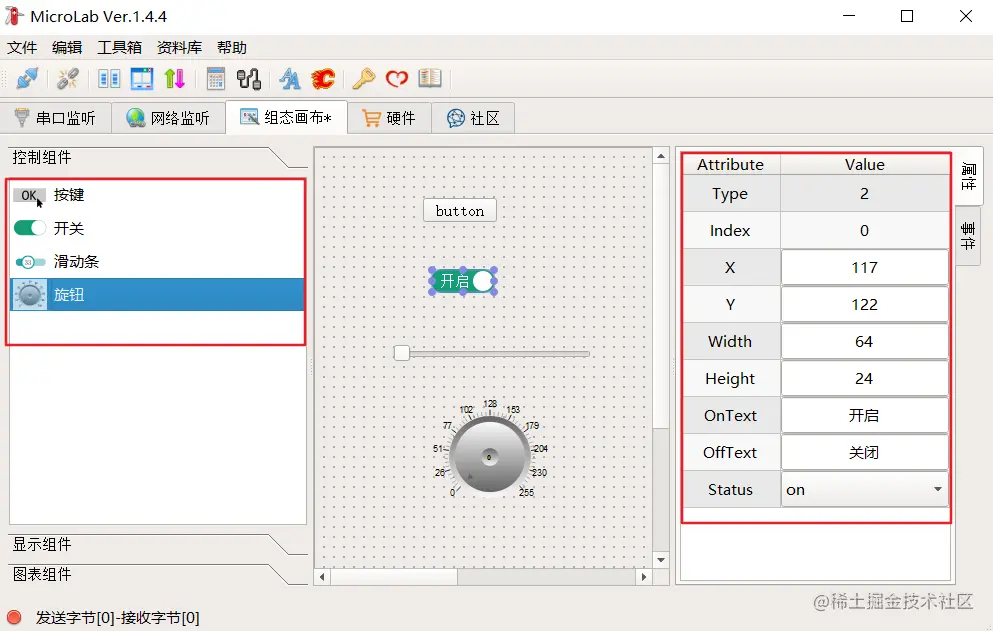Click the green and pink up-down arrows icon

(x=175, y=79)
